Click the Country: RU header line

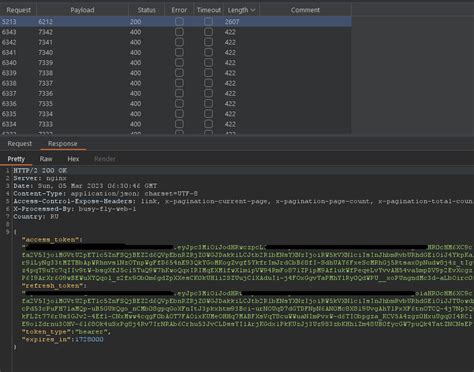tap(36, 216)
